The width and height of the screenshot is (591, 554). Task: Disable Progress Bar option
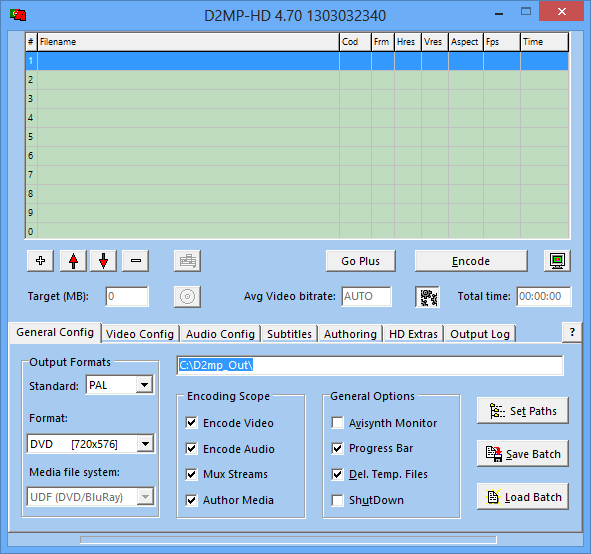(337, 448)
